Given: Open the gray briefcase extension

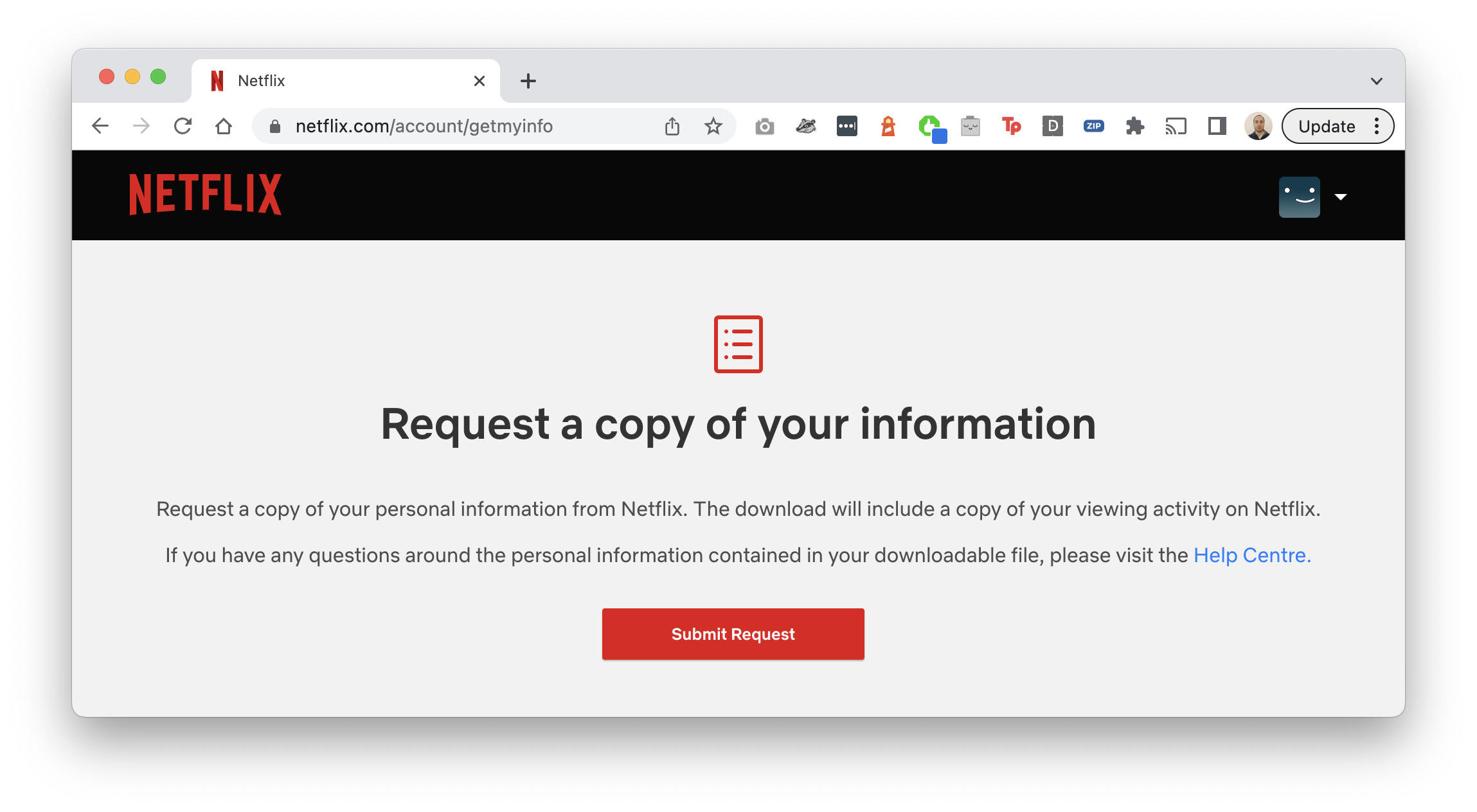Looking at the screenshot, I should coord(971,126).
